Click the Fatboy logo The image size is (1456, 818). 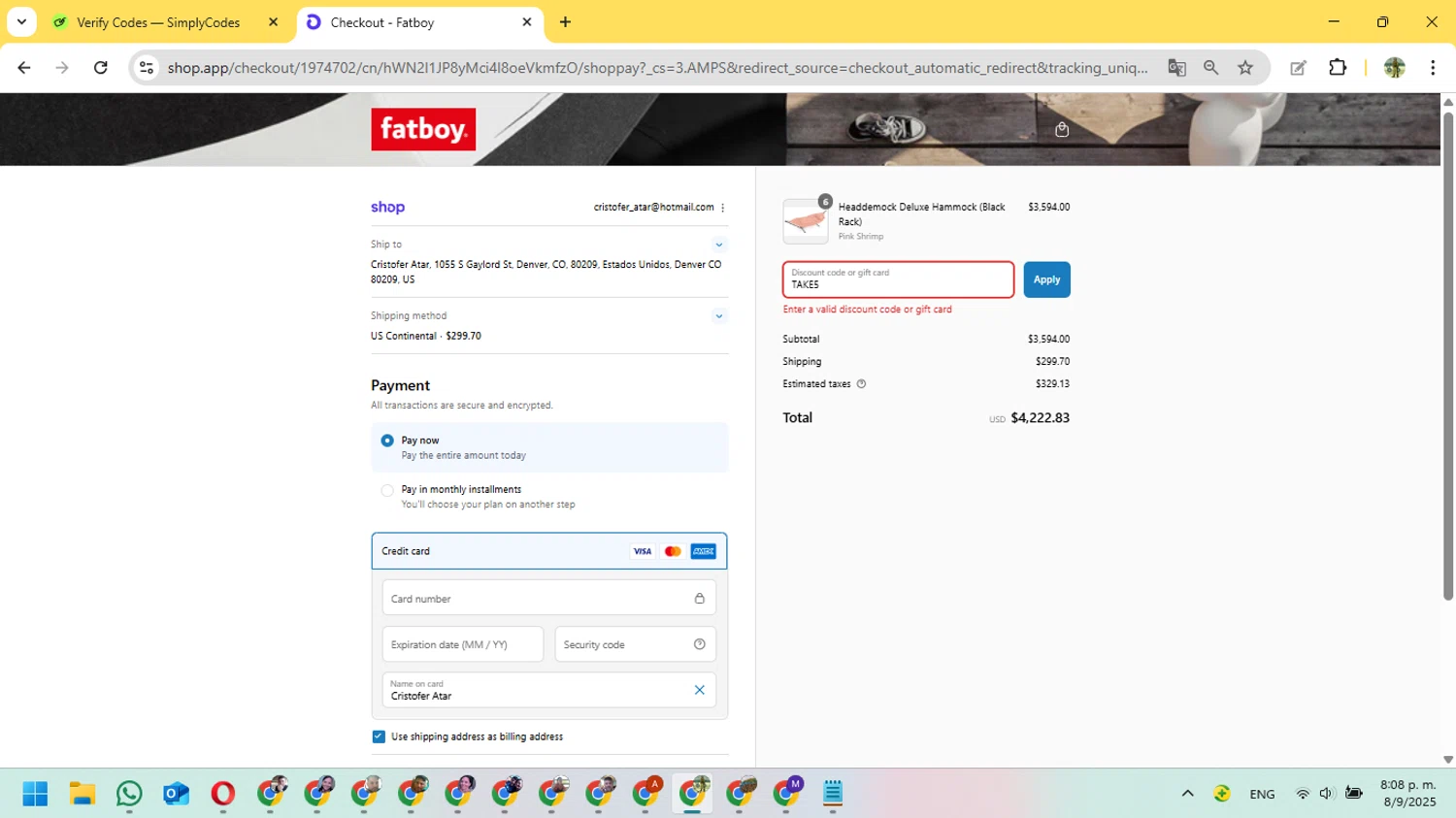tap(423, 129)
